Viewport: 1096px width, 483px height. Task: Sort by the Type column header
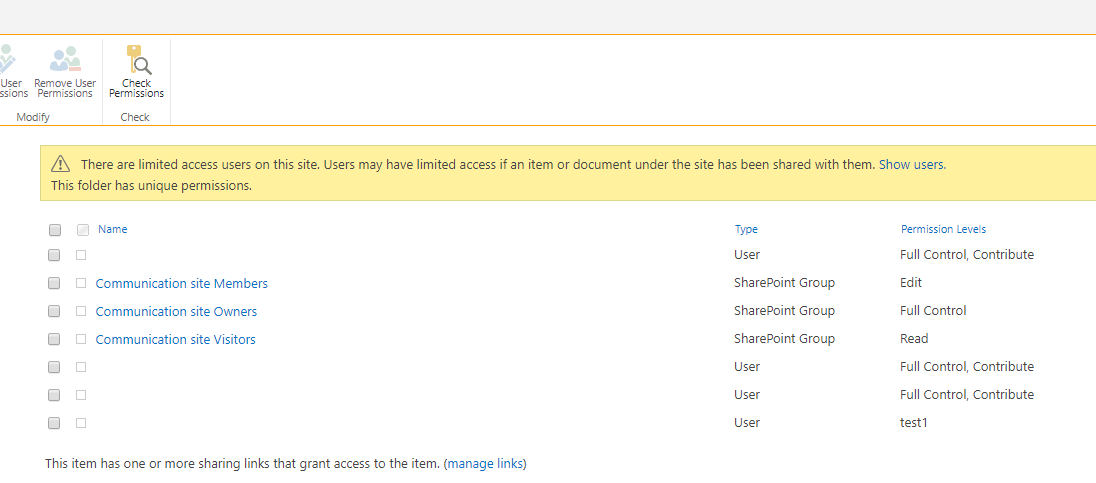click(746, 229)
